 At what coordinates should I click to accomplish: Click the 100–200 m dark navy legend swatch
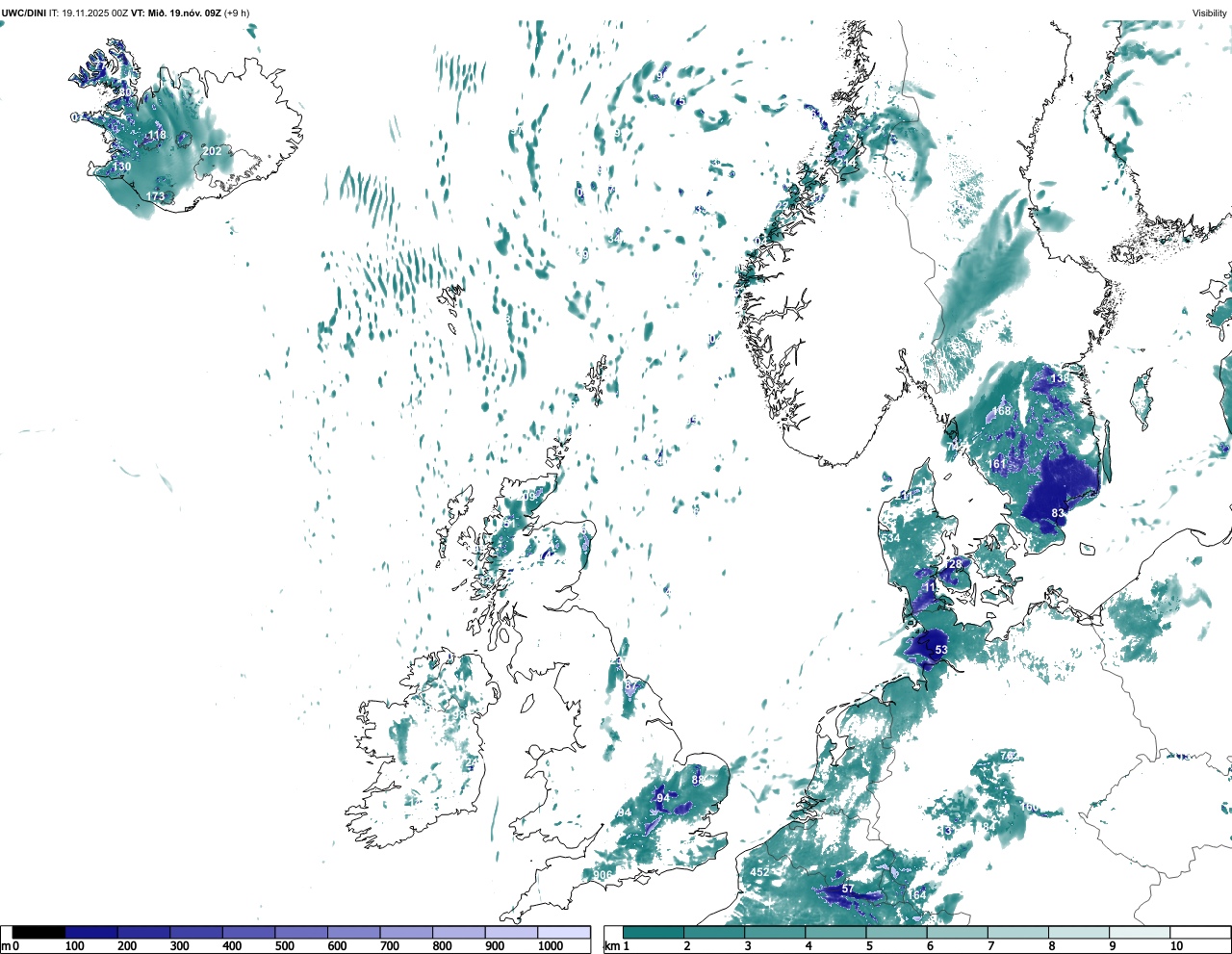pos(91,933)
